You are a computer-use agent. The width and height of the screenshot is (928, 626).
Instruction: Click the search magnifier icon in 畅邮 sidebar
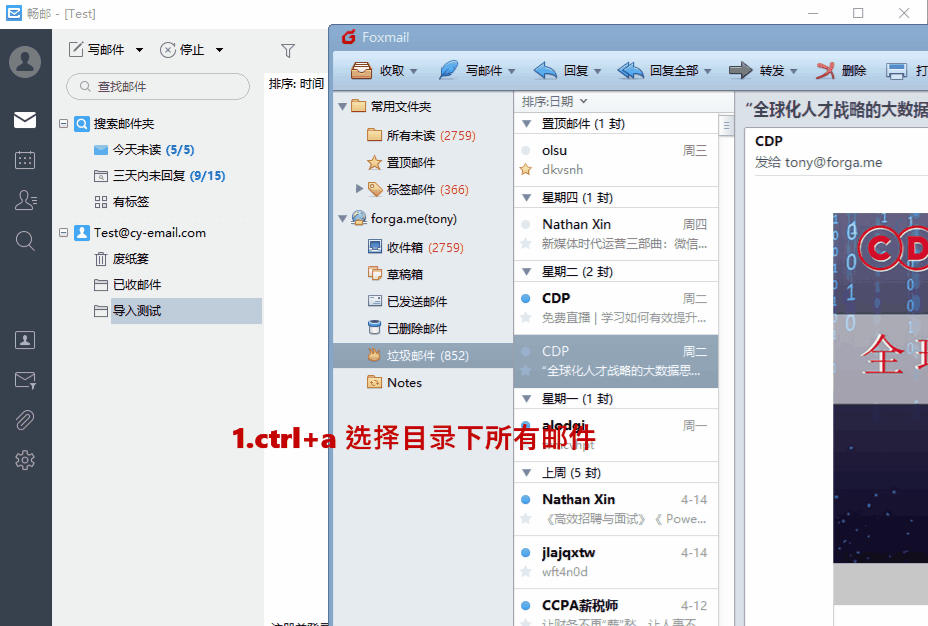[25, 241]
